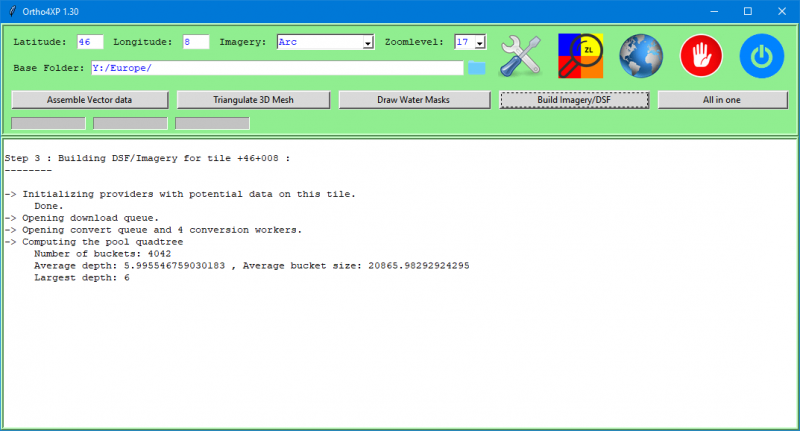The height and width of the screenshot is (431, 800).
Task: Open the ZL magnifier custom zoomlevel icon
Action: (x=581, y=56)
